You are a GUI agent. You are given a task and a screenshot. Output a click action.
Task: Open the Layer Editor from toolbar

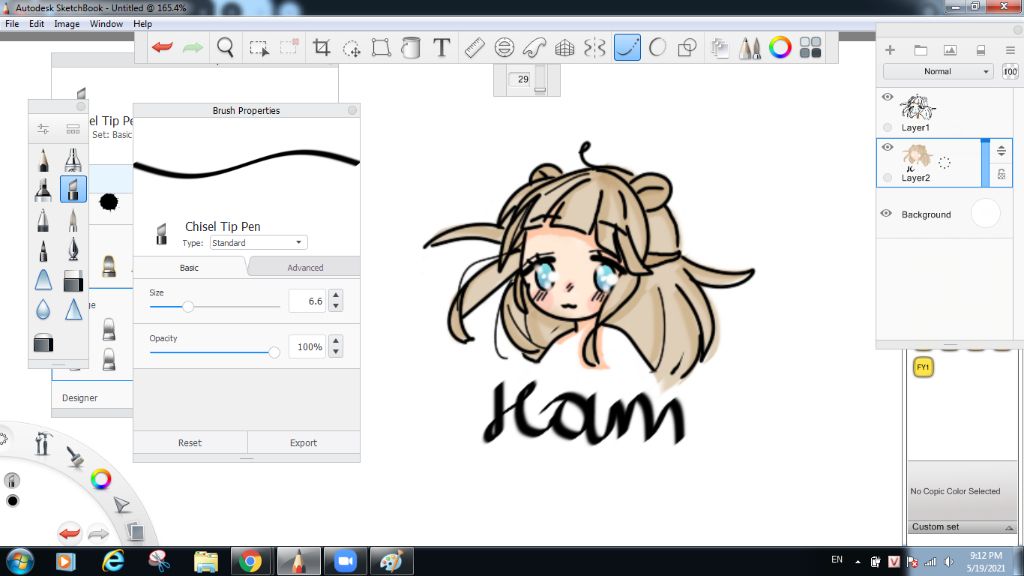[x=720, y=48]
